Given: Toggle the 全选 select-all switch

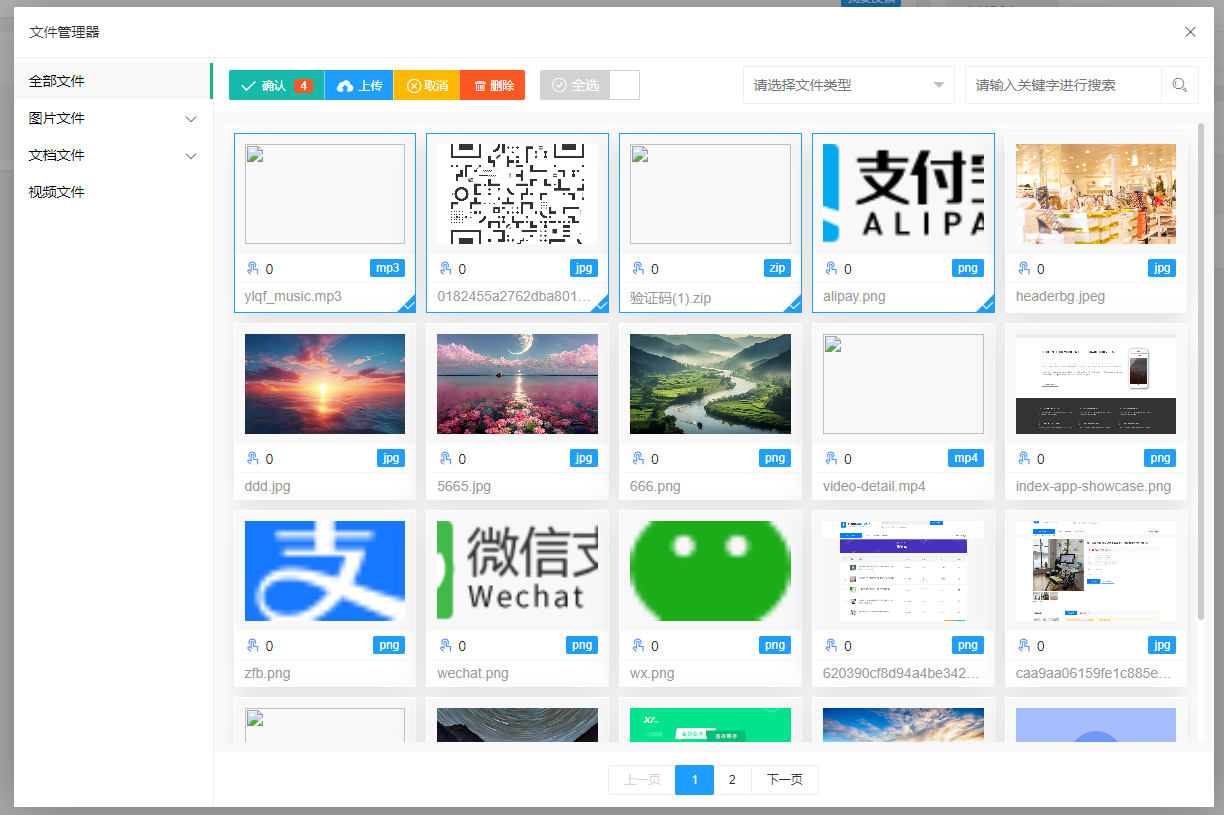Looking at the screenshot, I should 590,85.
